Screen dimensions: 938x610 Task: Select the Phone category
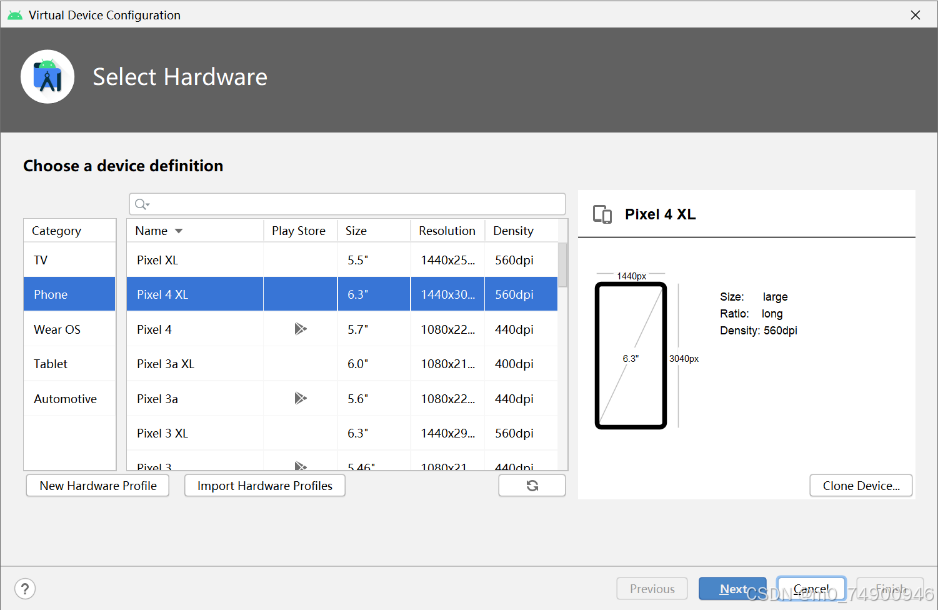[69, 294]
